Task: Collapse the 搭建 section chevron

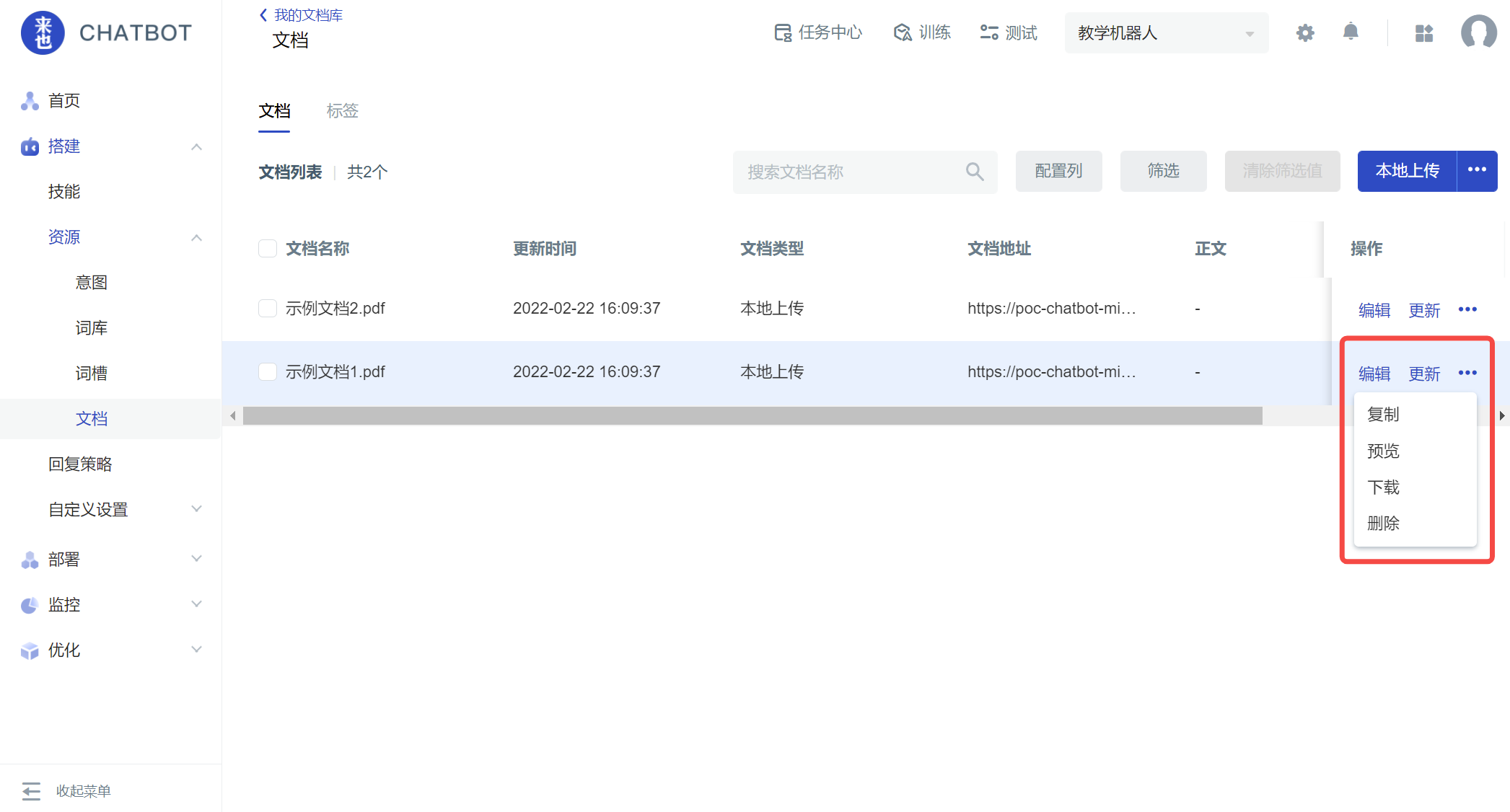Action: (x=196, y=146)
